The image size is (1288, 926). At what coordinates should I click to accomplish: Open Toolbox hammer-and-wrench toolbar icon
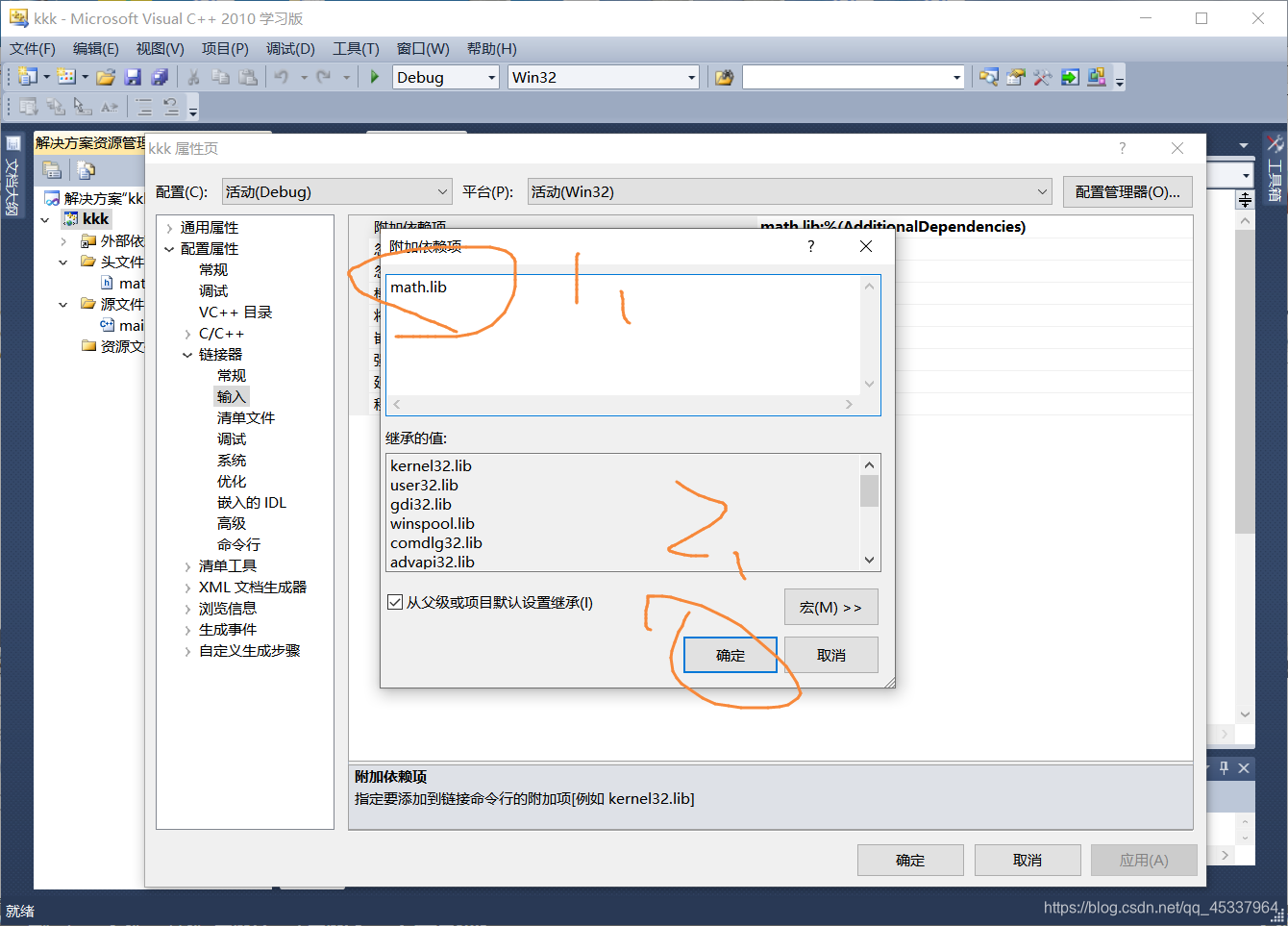1043,77
